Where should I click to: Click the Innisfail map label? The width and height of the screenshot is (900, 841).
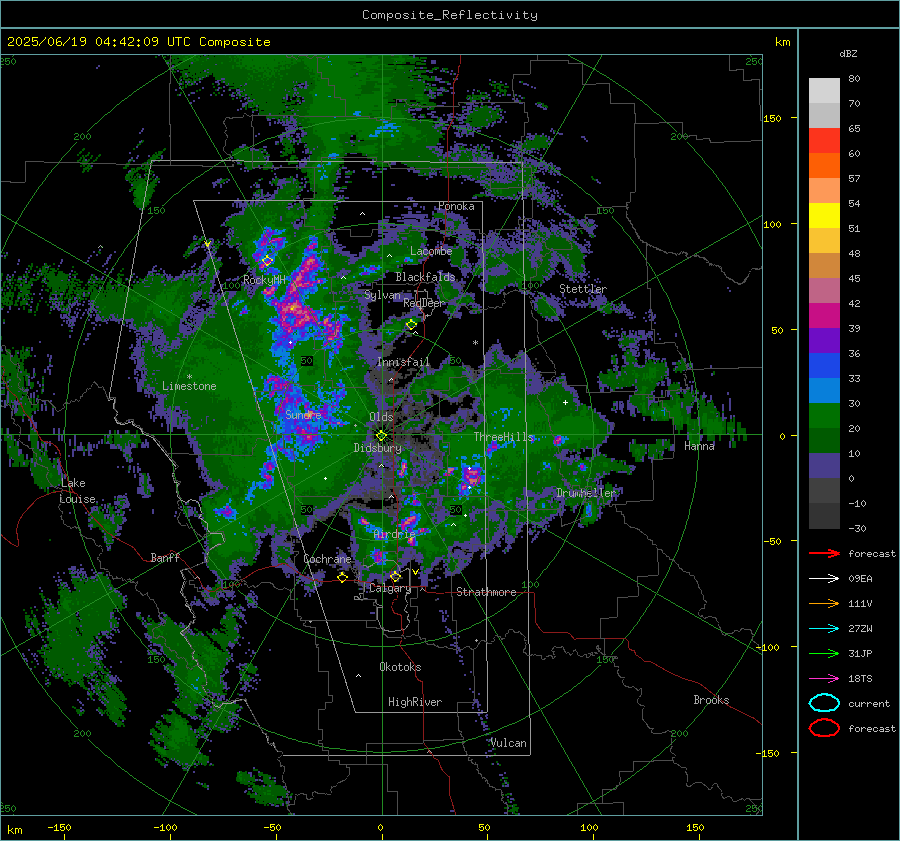[x=403, y=362]
